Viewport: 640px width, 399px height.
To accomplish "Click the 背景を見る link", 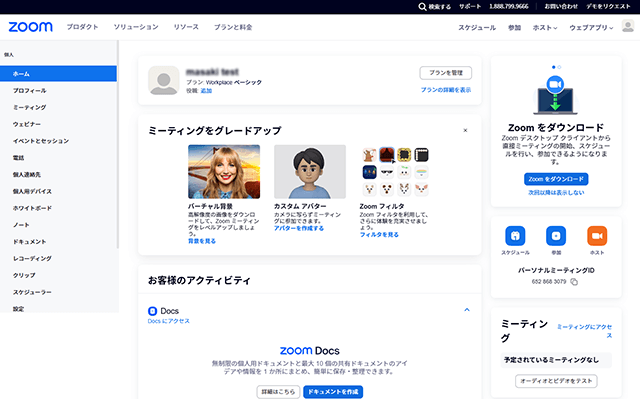I will pos(202,241).
